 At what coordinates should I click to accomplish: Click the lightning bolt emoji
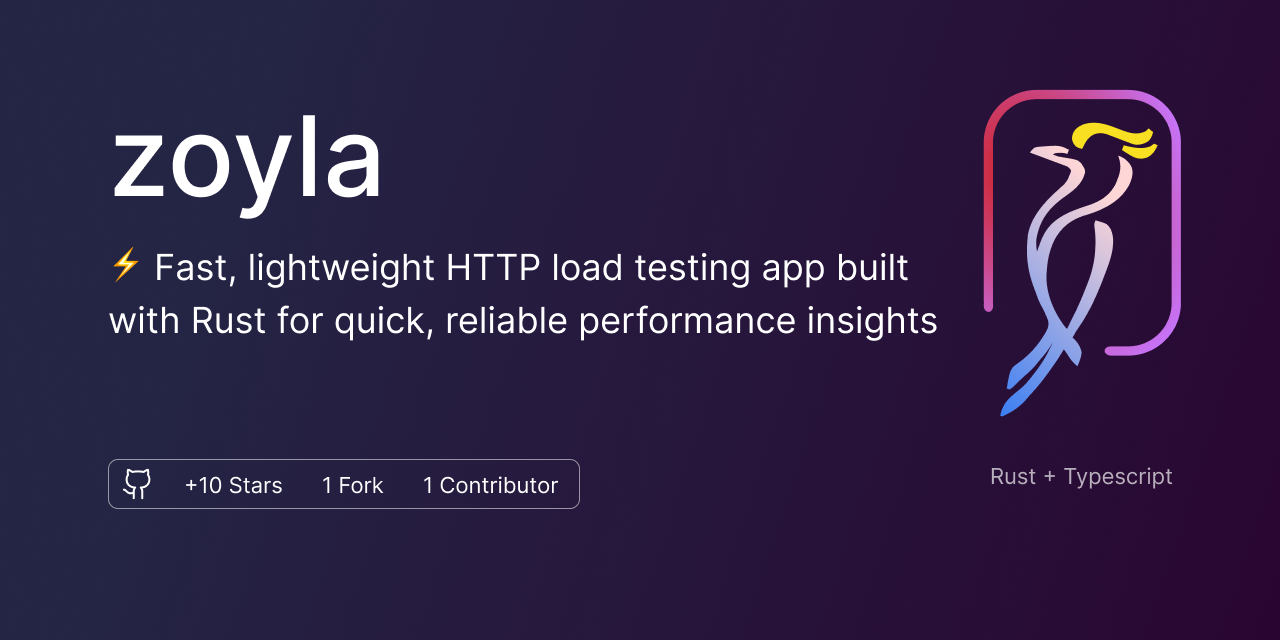(125, 266)
